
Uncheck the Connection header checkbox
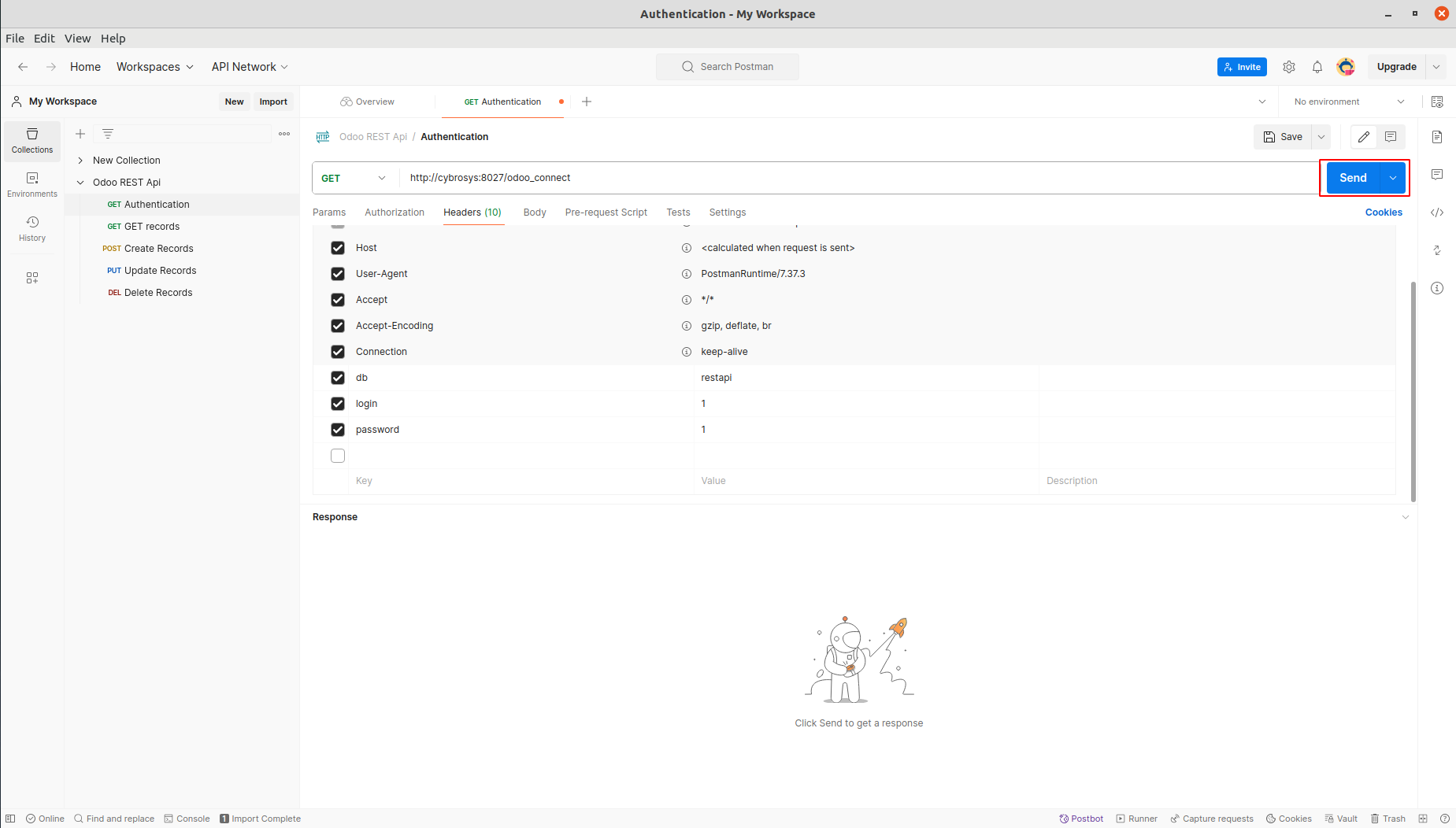(x=338, y=352)
